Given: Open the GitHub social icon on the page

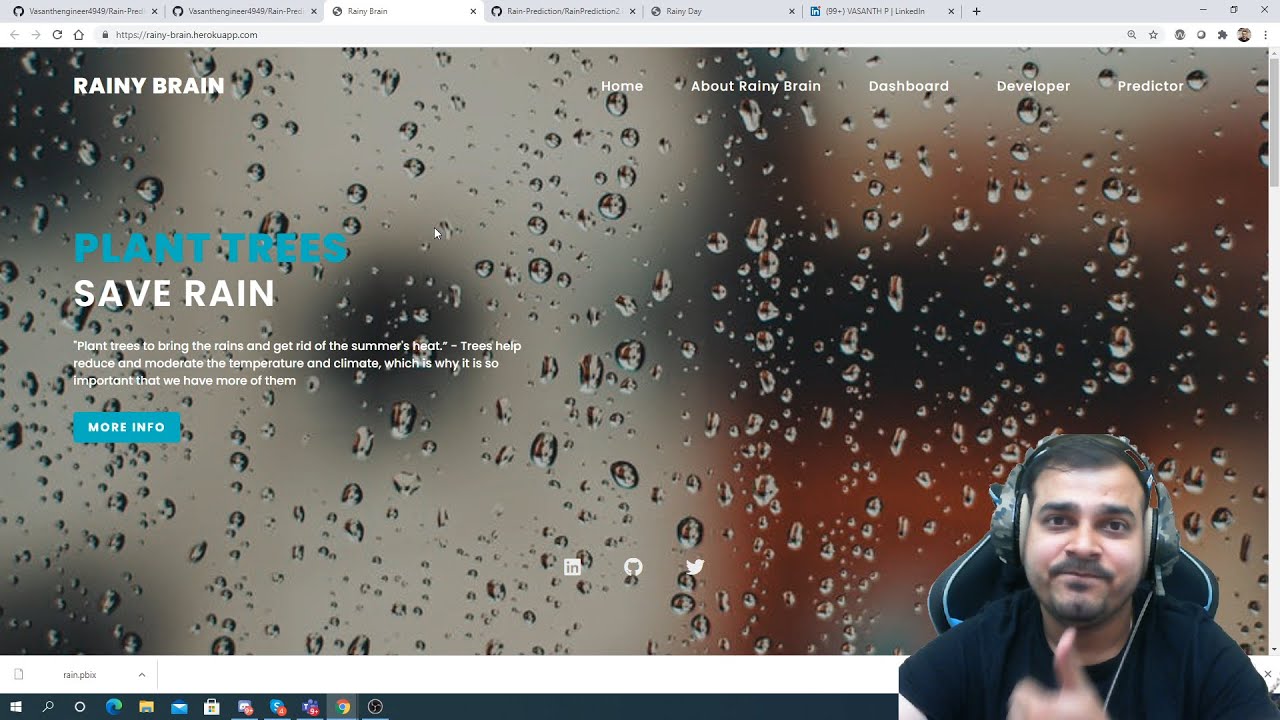Looking at the screenshot, I should click(x=633, y=567).
